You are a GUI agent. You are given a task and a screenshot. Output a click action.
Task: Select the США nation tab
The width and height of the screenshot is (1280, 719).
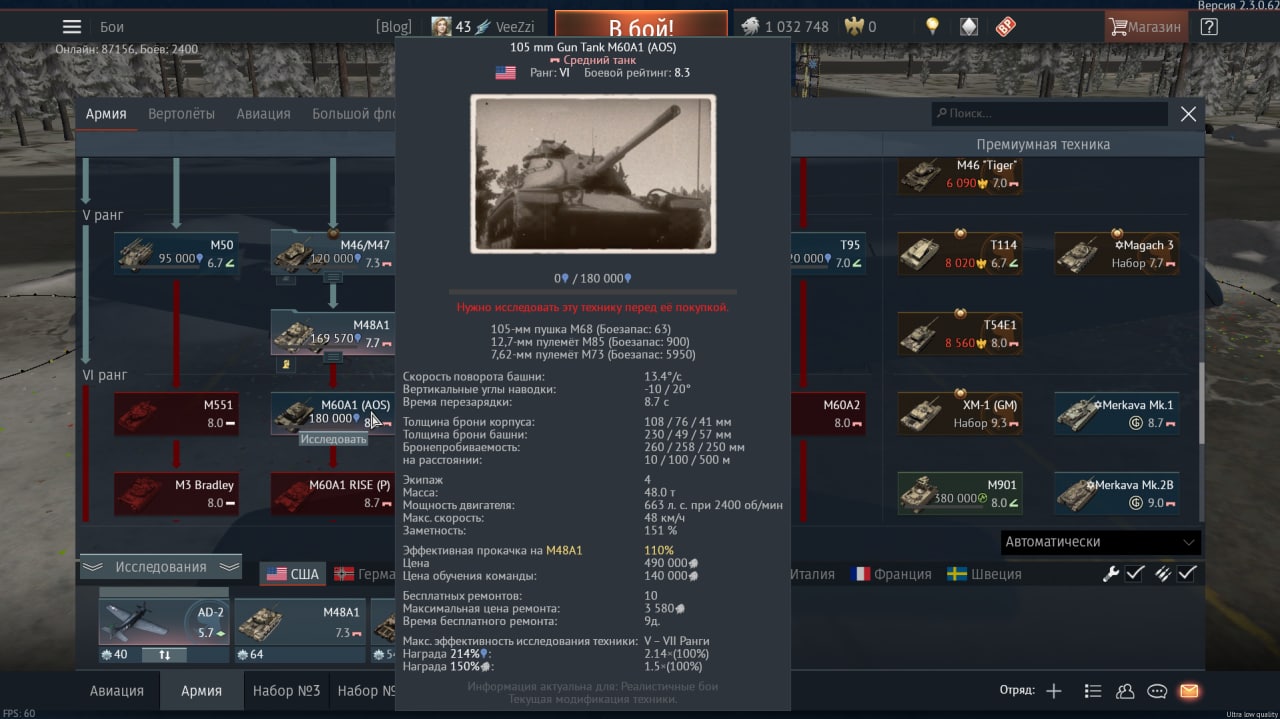pyautogui.click(x=293, y=574)
